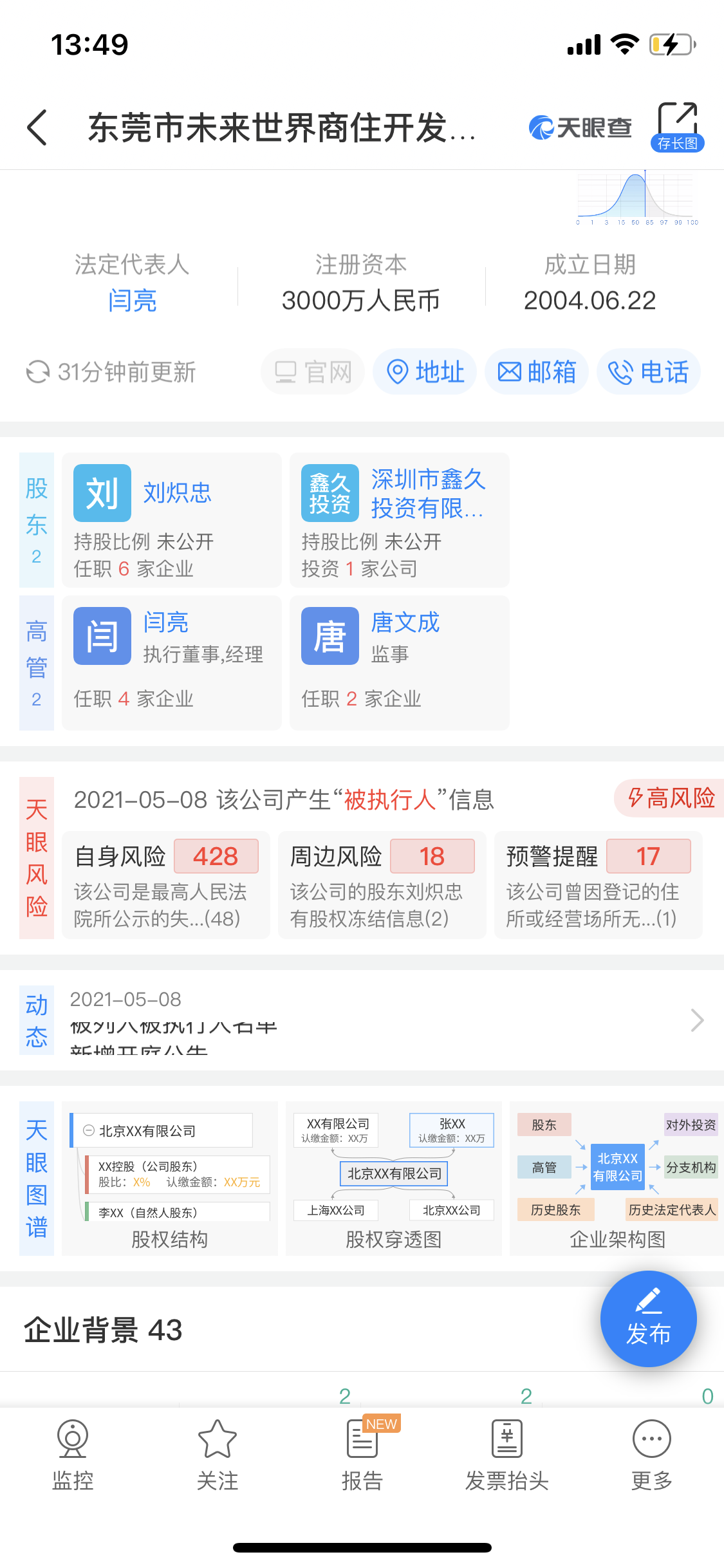The width and height of the screenshot is (724, 1568).
Task: Open 深圳市鑫久投资 shareholder card
Action: click(400, 520)
